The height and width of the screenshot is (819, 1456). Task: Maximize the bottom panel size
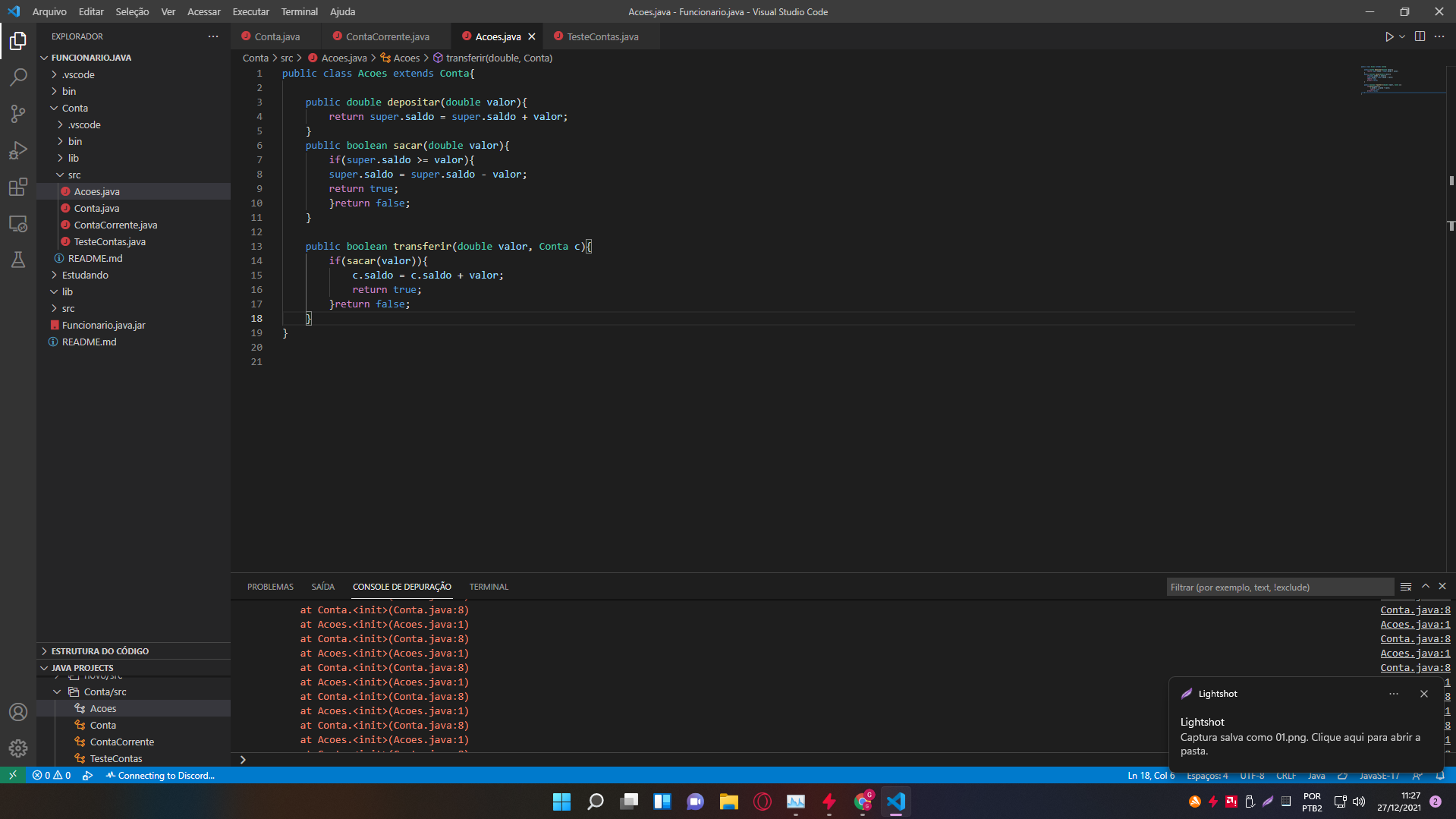[1426, 587]
